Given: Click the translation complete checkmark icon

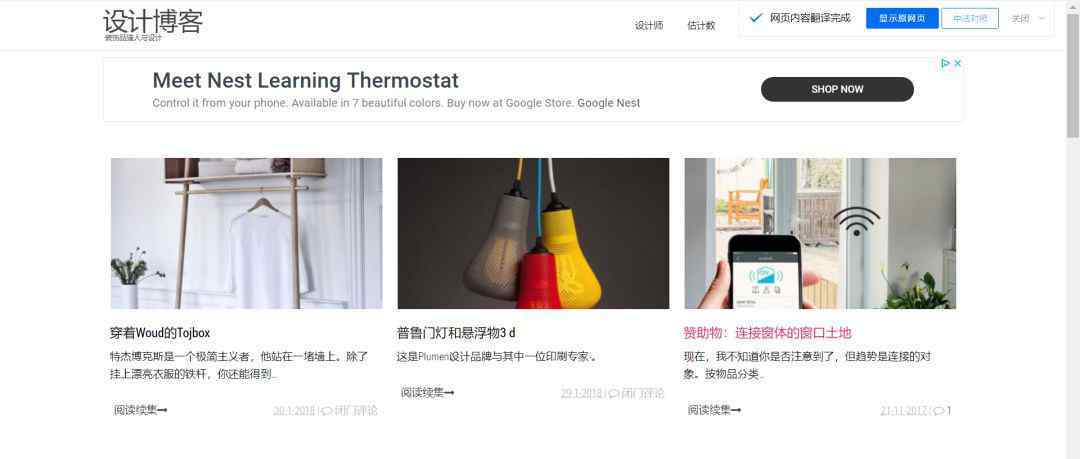Looking at the screenshot, I should click(756, 18).
